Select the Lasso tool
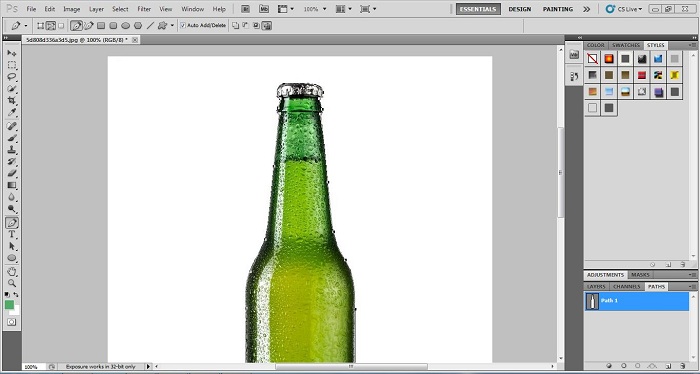 (x=12, y=77)
